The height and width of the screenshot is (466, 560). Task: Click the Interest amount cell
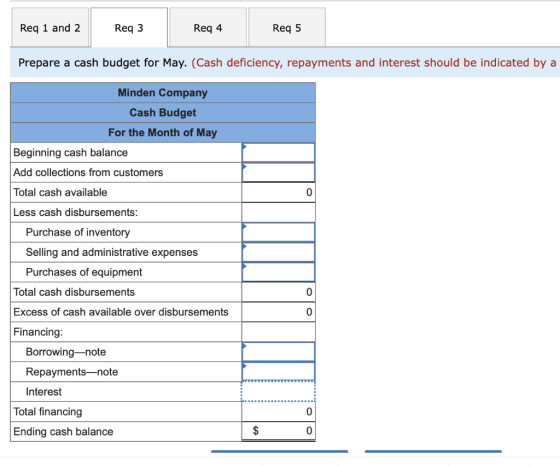[278, 392]
